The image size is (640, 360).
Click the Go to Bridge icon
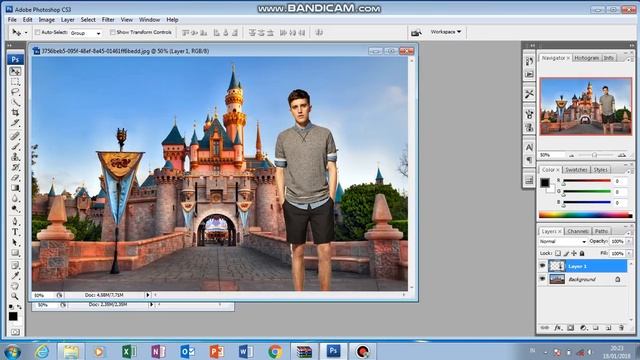416,32
